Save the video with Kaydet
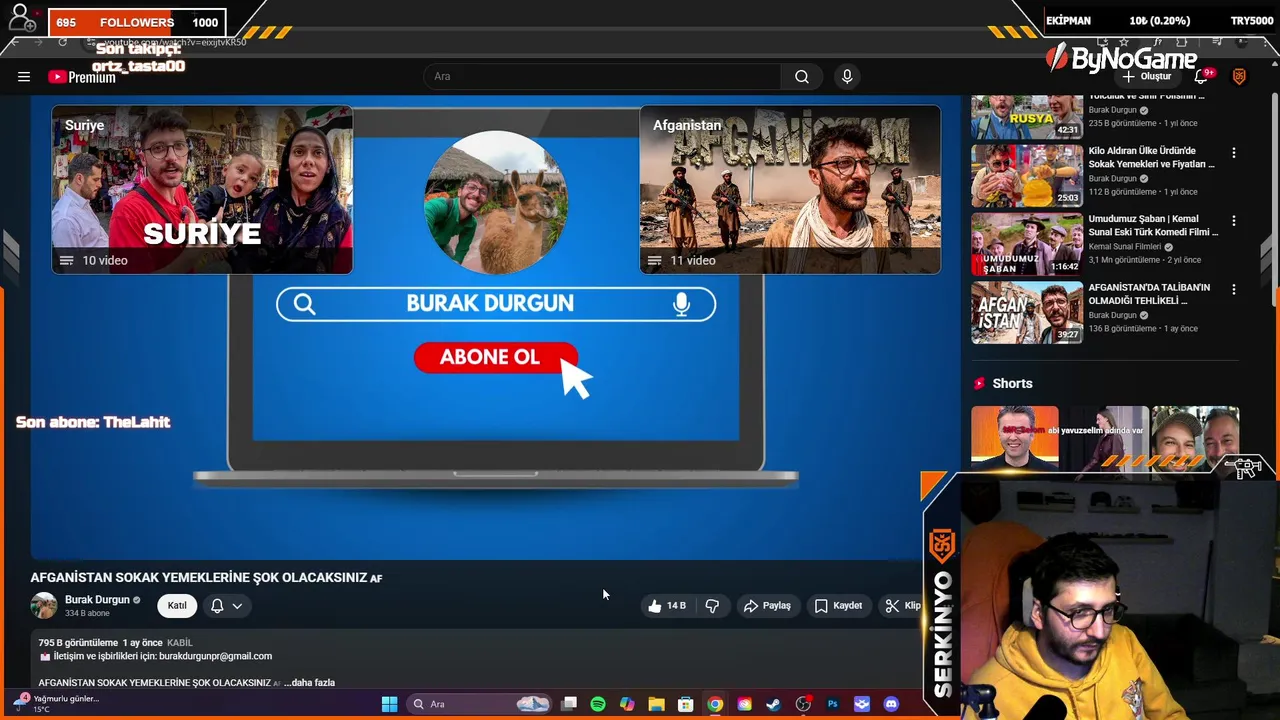Viewport: 1280px width, 720px height. [838, 606]
